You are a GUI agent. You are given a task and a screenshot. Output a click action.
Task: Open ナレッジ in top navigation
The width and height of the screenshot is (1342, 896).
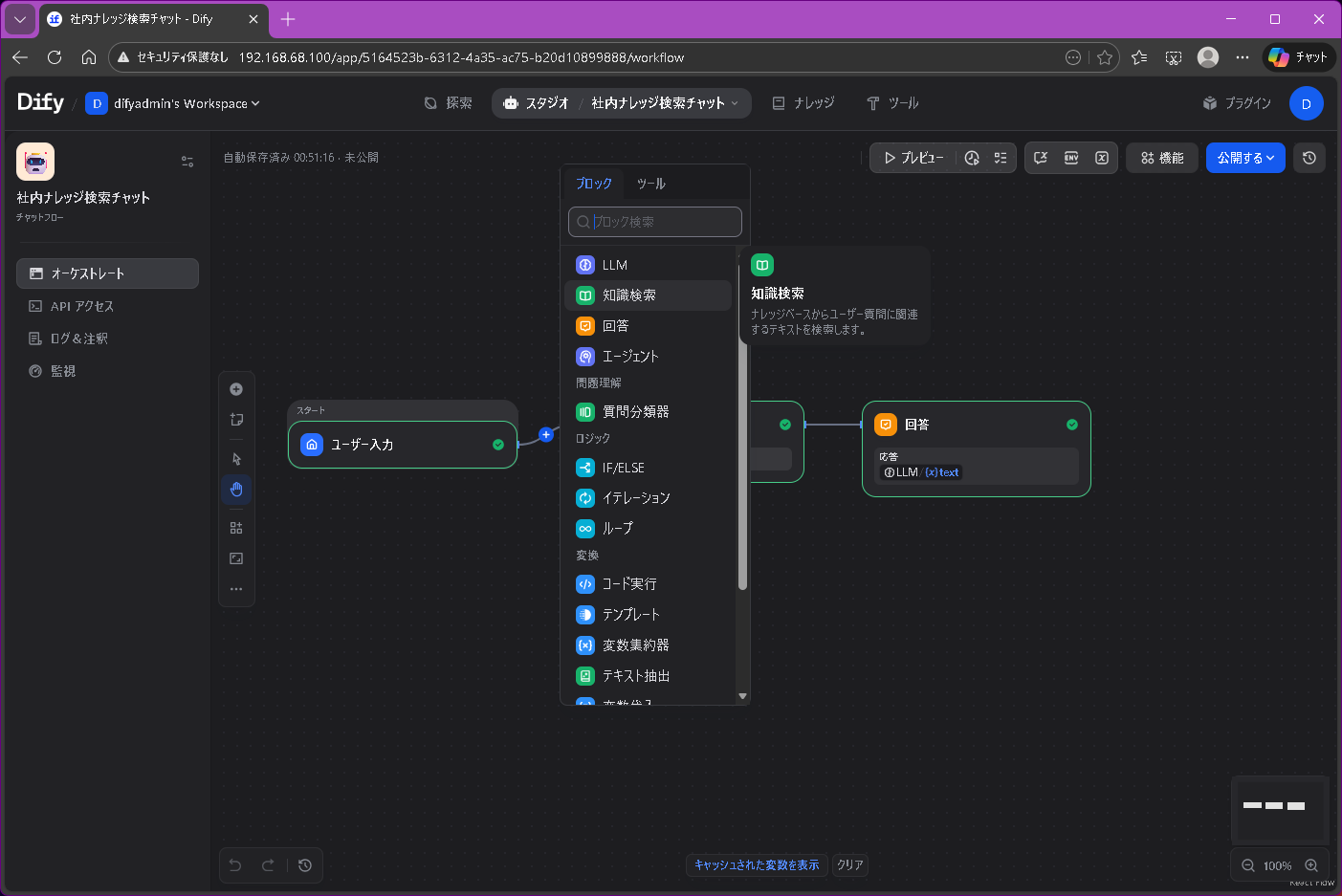point(803,103)
